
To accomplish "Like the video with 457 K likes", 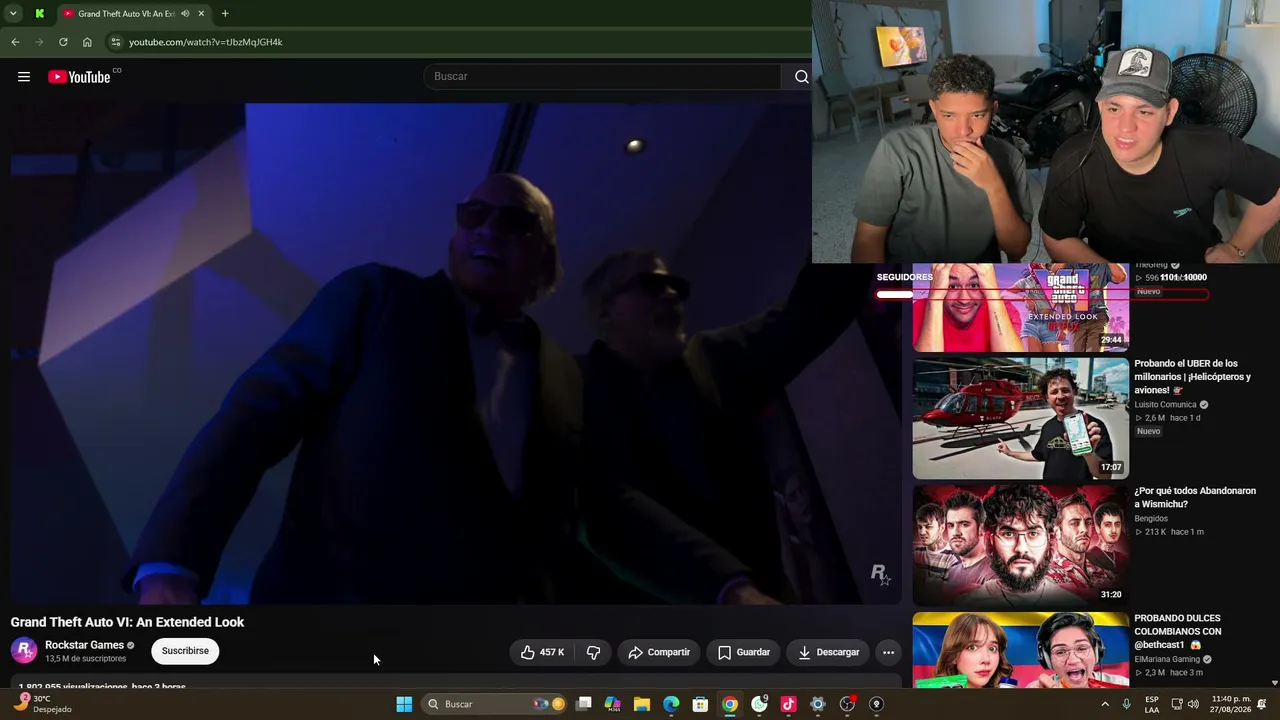I will tap(542, 652).
